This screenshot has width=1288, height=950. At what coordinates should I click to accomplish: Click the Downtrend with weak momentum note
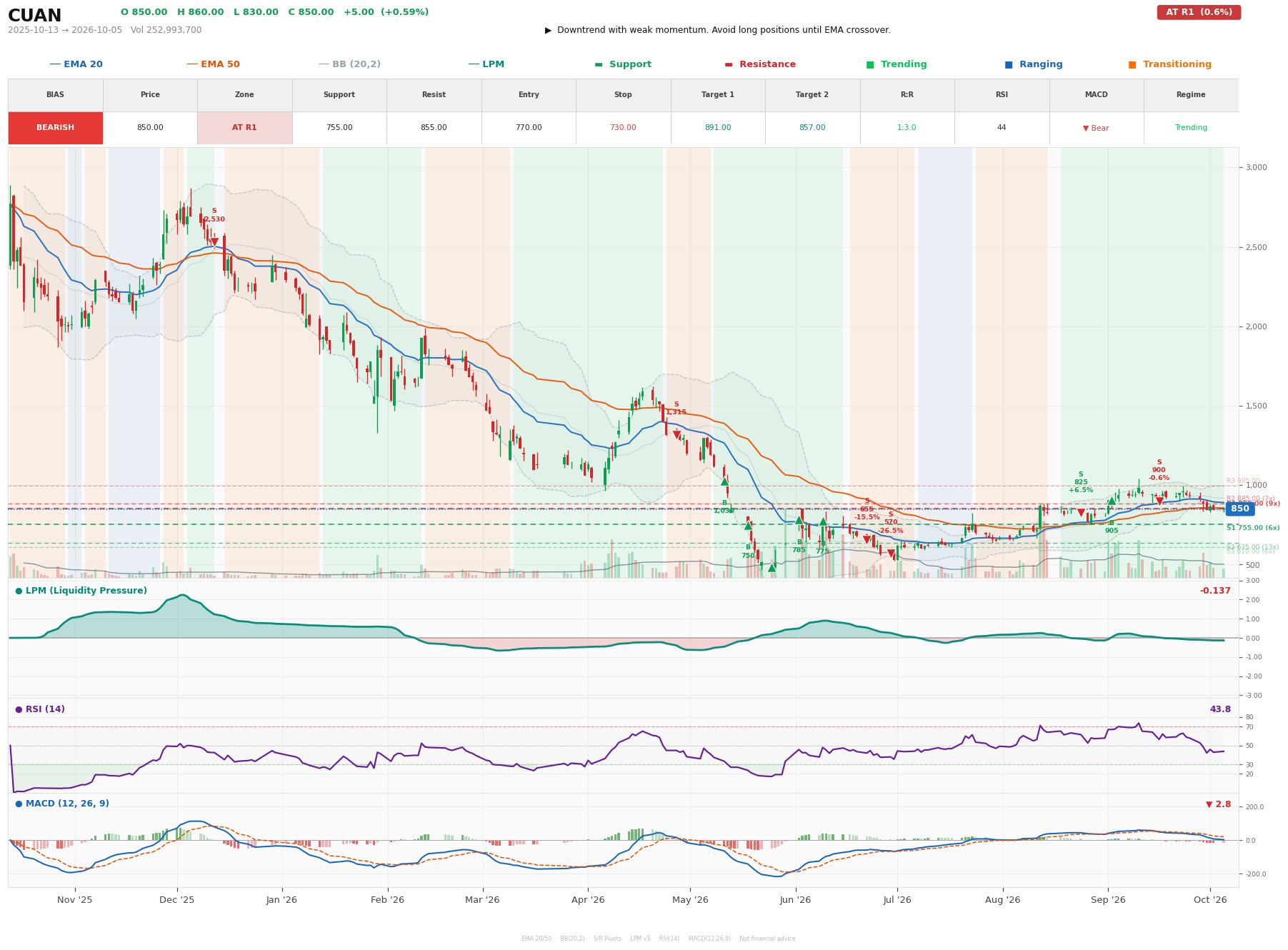point(717,30)
